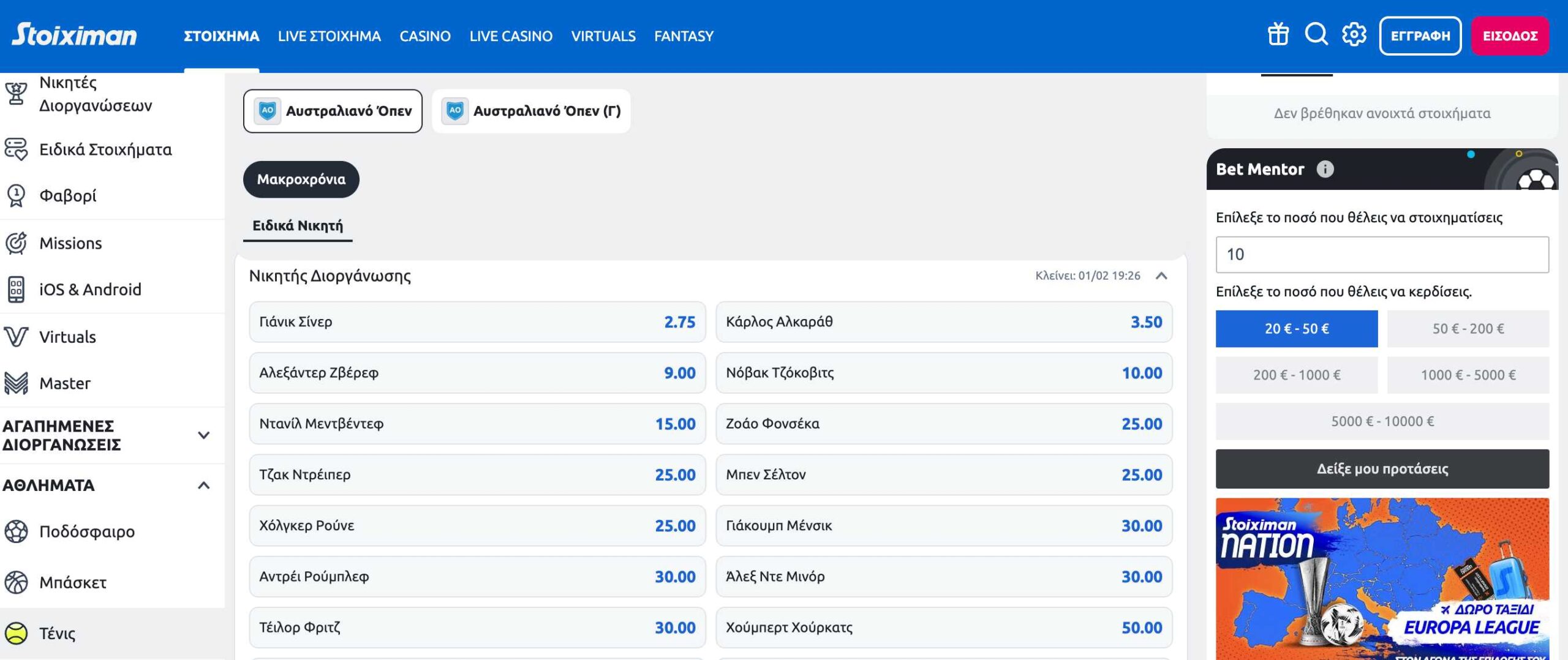
Task: Pick Τζακ Ντρέιπερ at 25.00
Action: 477,474
